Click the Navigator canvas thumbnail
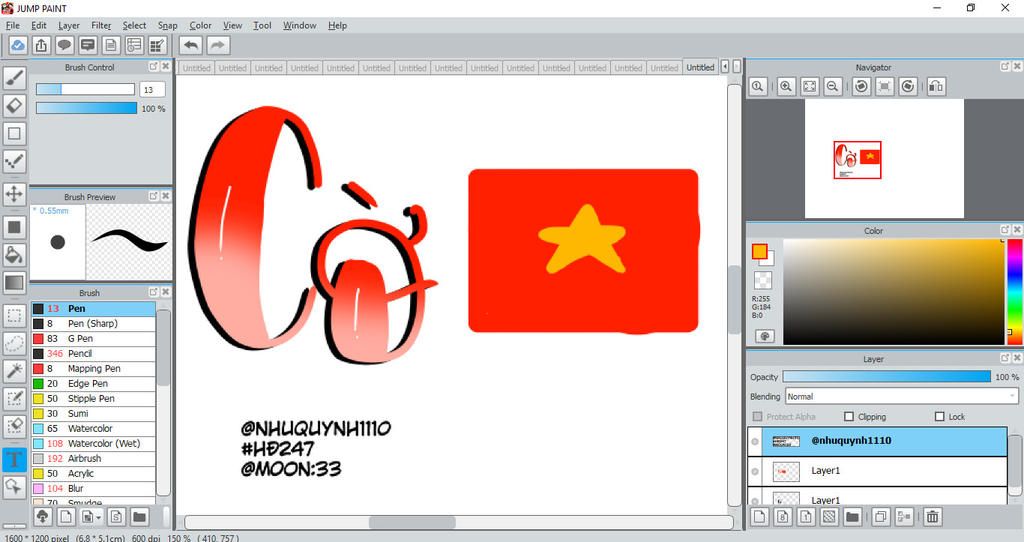 [x=884, y=159]
